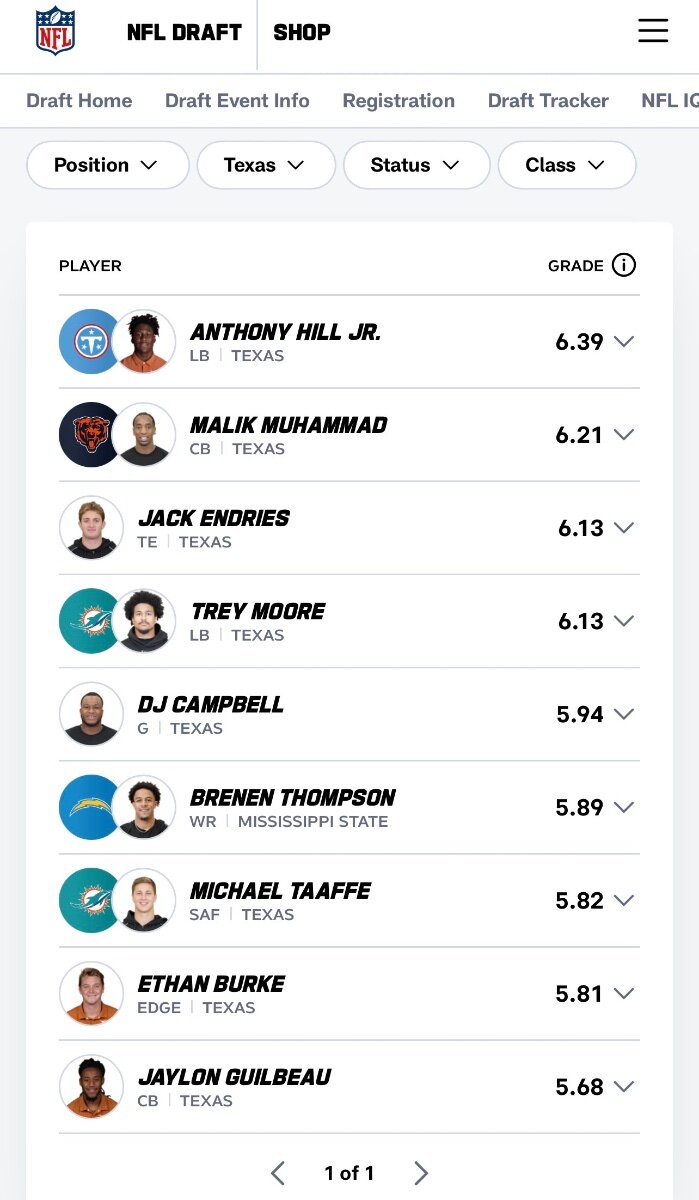Open the Texas school filter dropdown
The width and height of the screenshot is (699, 1200).
coord(265,165)
